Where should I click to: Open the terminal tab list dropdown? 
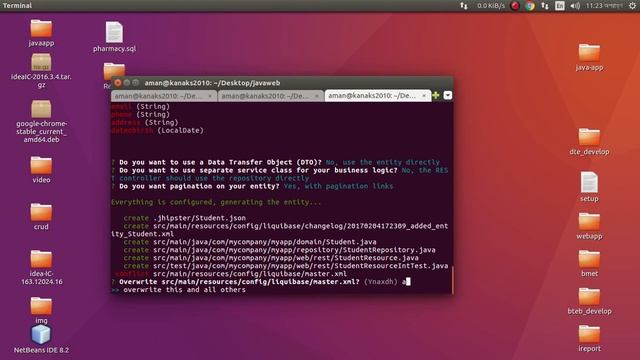tap(448, 96)
